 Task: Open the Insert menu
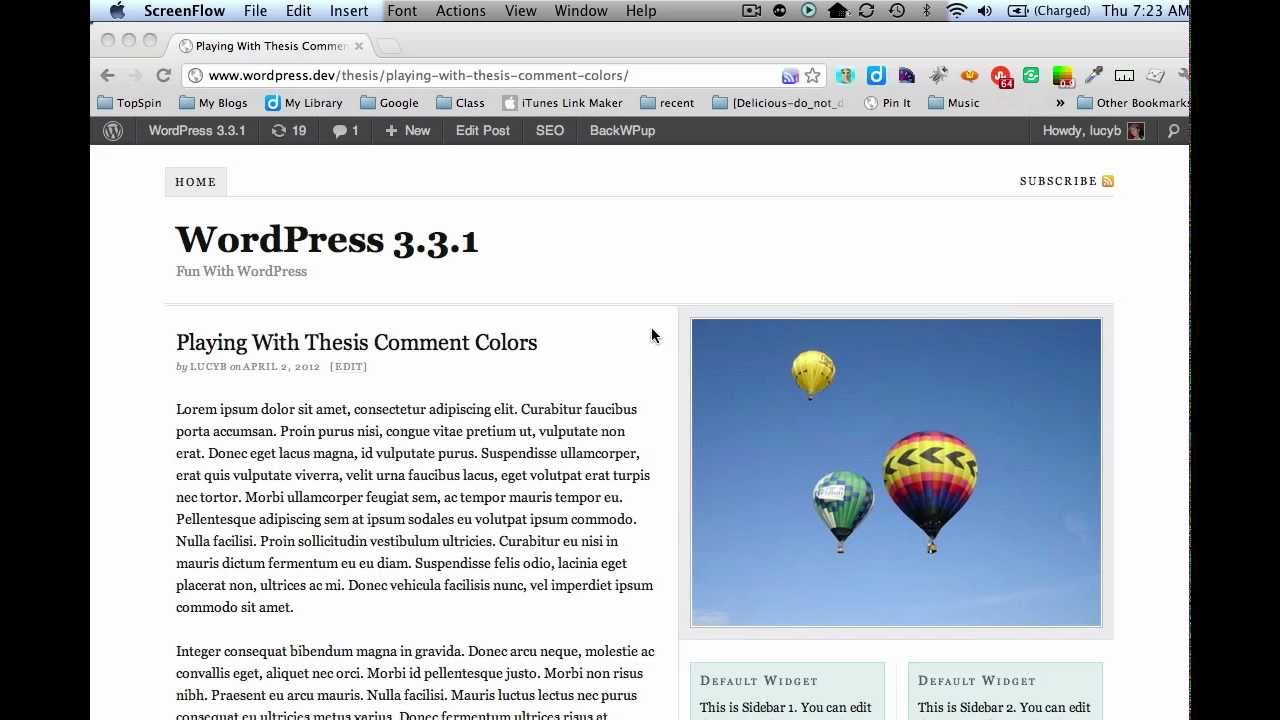pyautogui.click(x=349, y=10)
